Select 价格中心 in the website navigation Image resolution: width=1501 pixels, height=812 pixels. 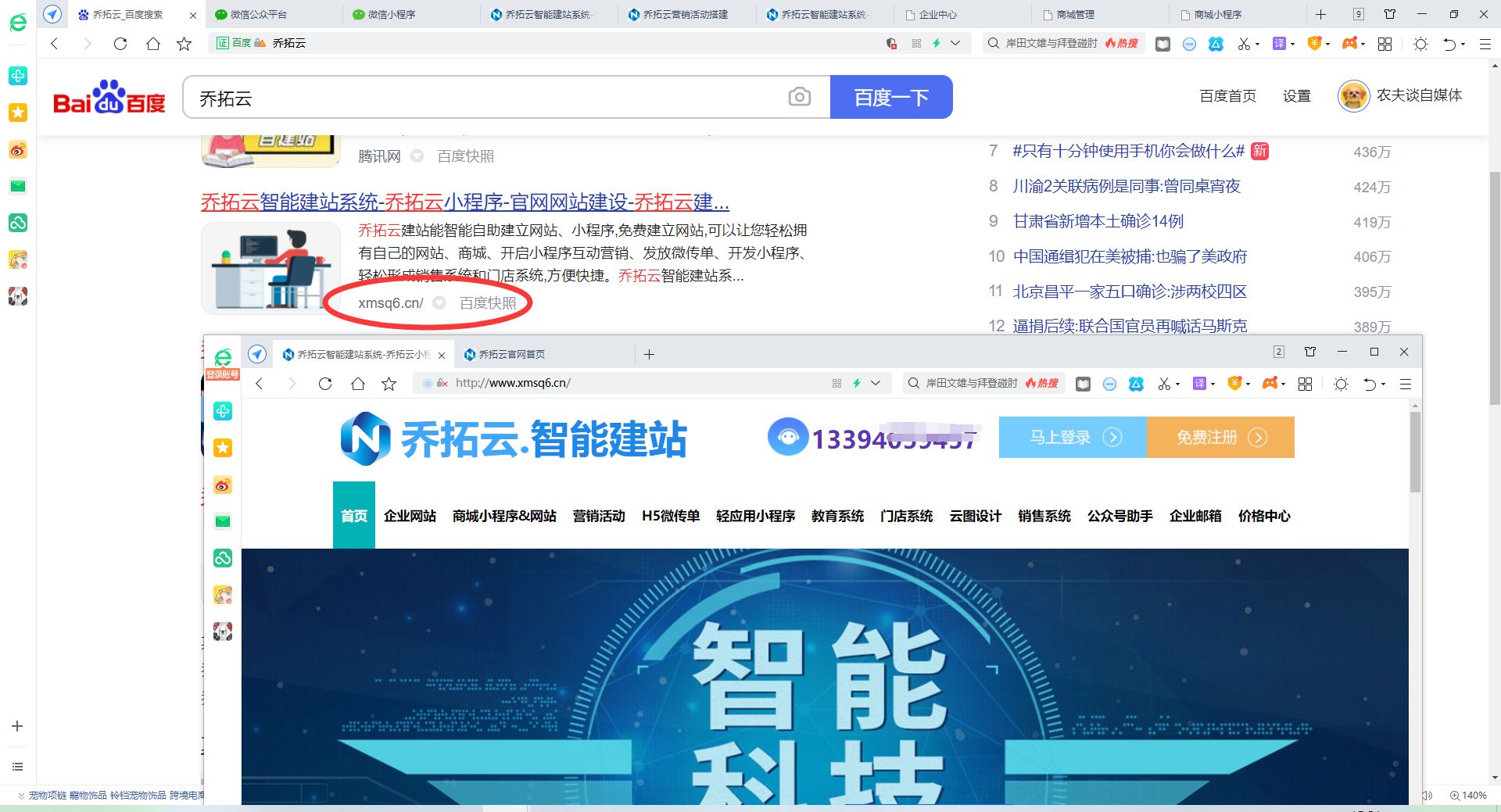(1263, 516)
